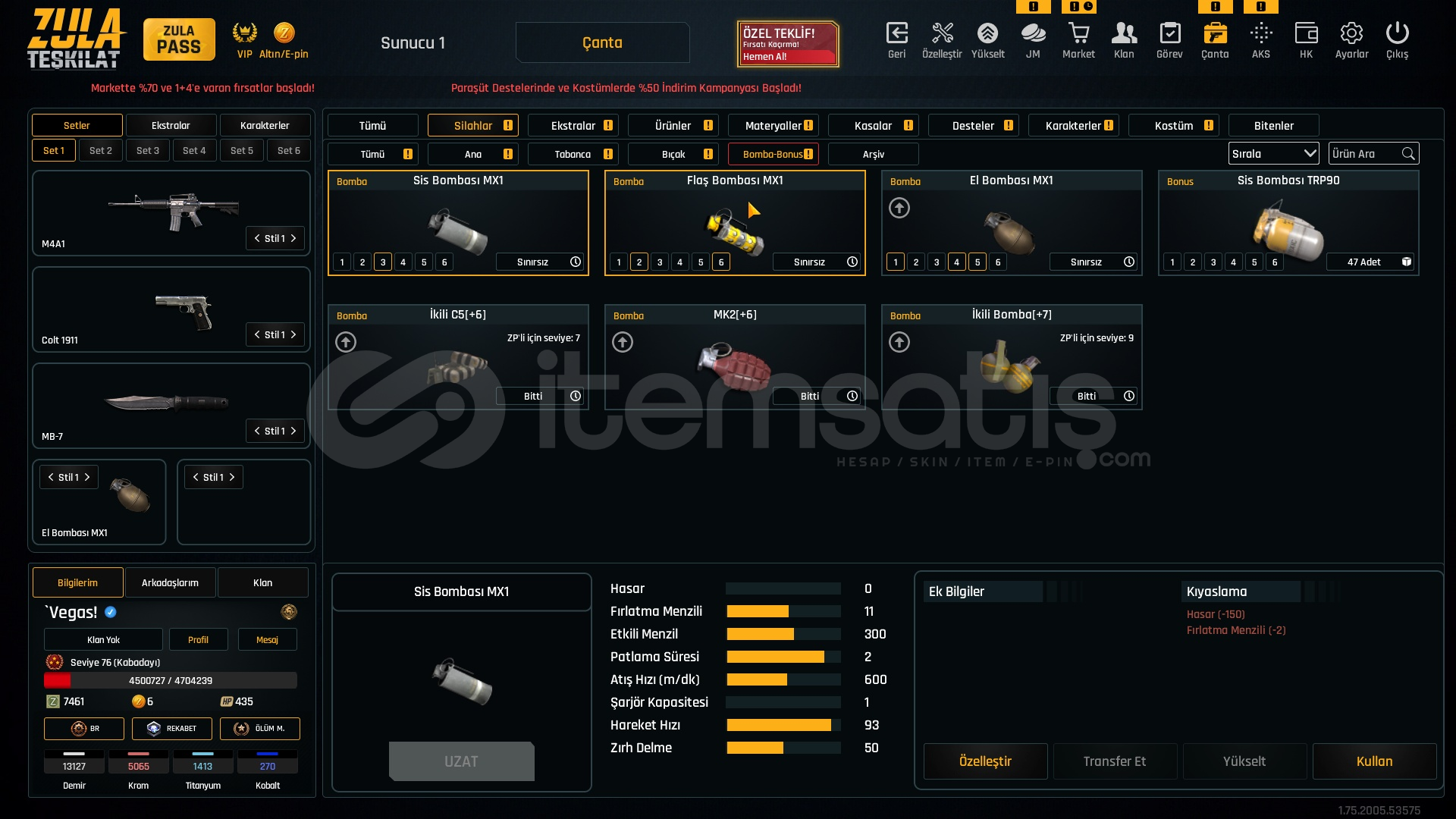Click the Kullan button
Image resolution: width=1456 pixels, height=819 pixels.
[1374, 761]
